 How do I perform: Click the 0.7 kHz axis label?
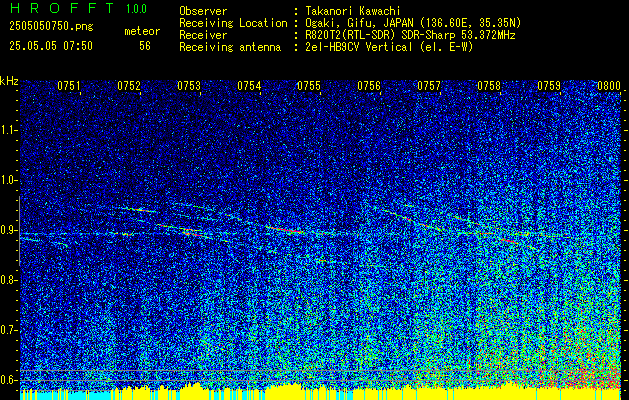[x=9, y=330]
